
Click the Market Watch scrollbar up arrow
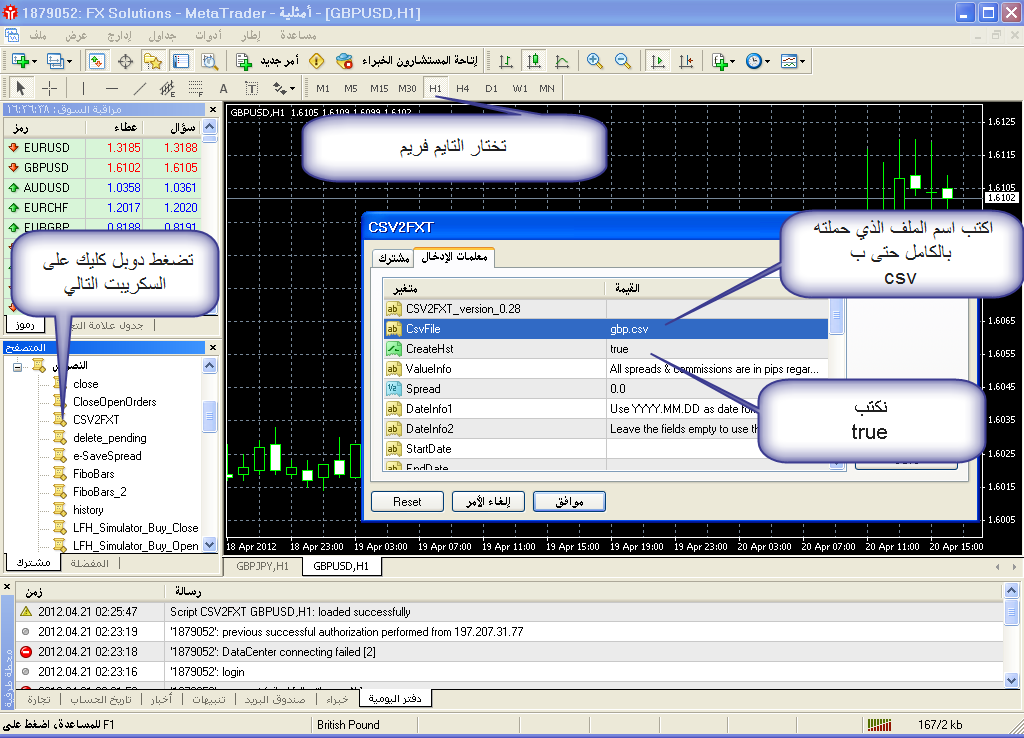pos(210,127)
